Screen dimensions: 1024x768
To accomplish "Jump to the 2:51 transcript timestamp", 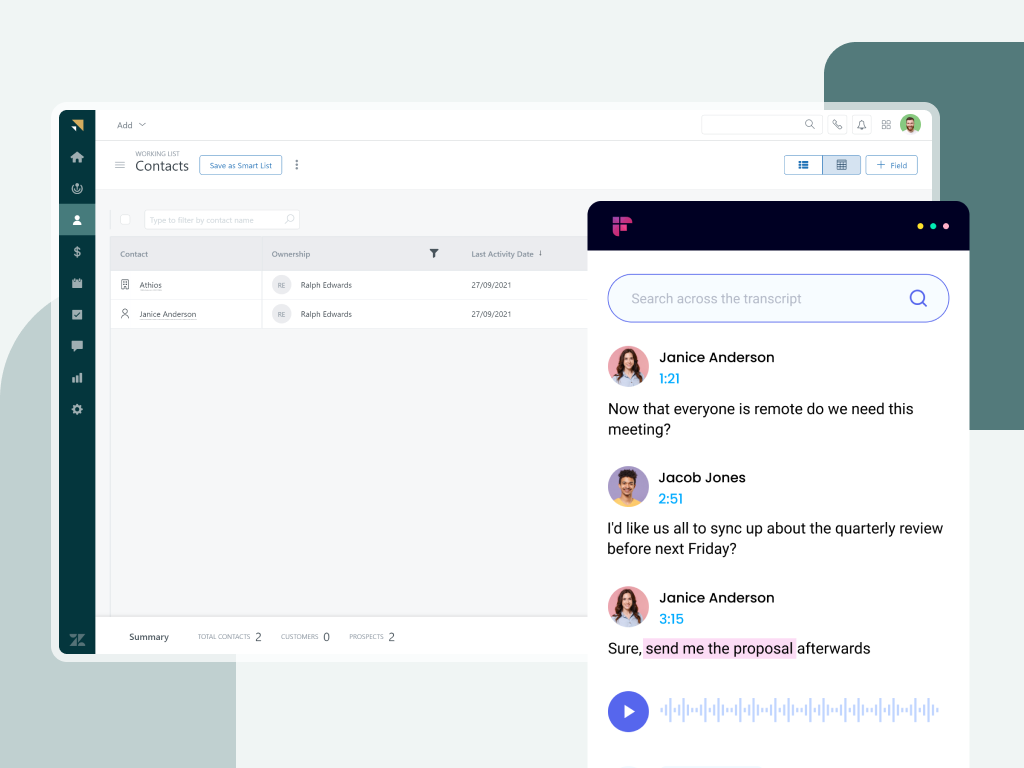I will click(670, 499).
